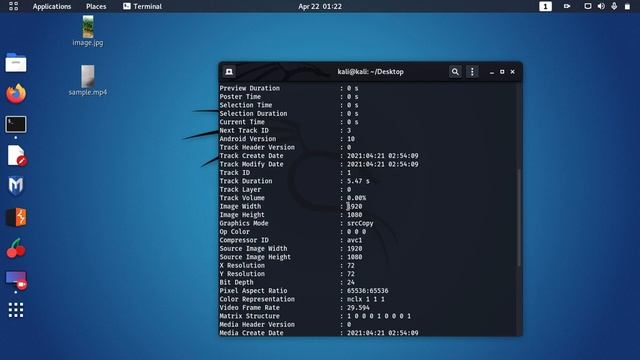640x360 pixels.
Task: Click the display tray icon
Action: pos(588,6)
